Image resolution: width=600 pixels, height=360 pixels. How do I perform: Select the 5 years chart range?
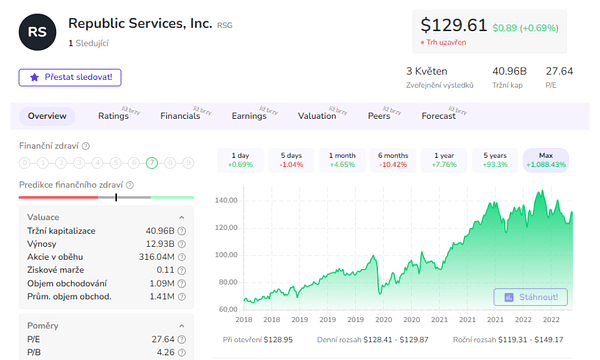tap(495, 160)
